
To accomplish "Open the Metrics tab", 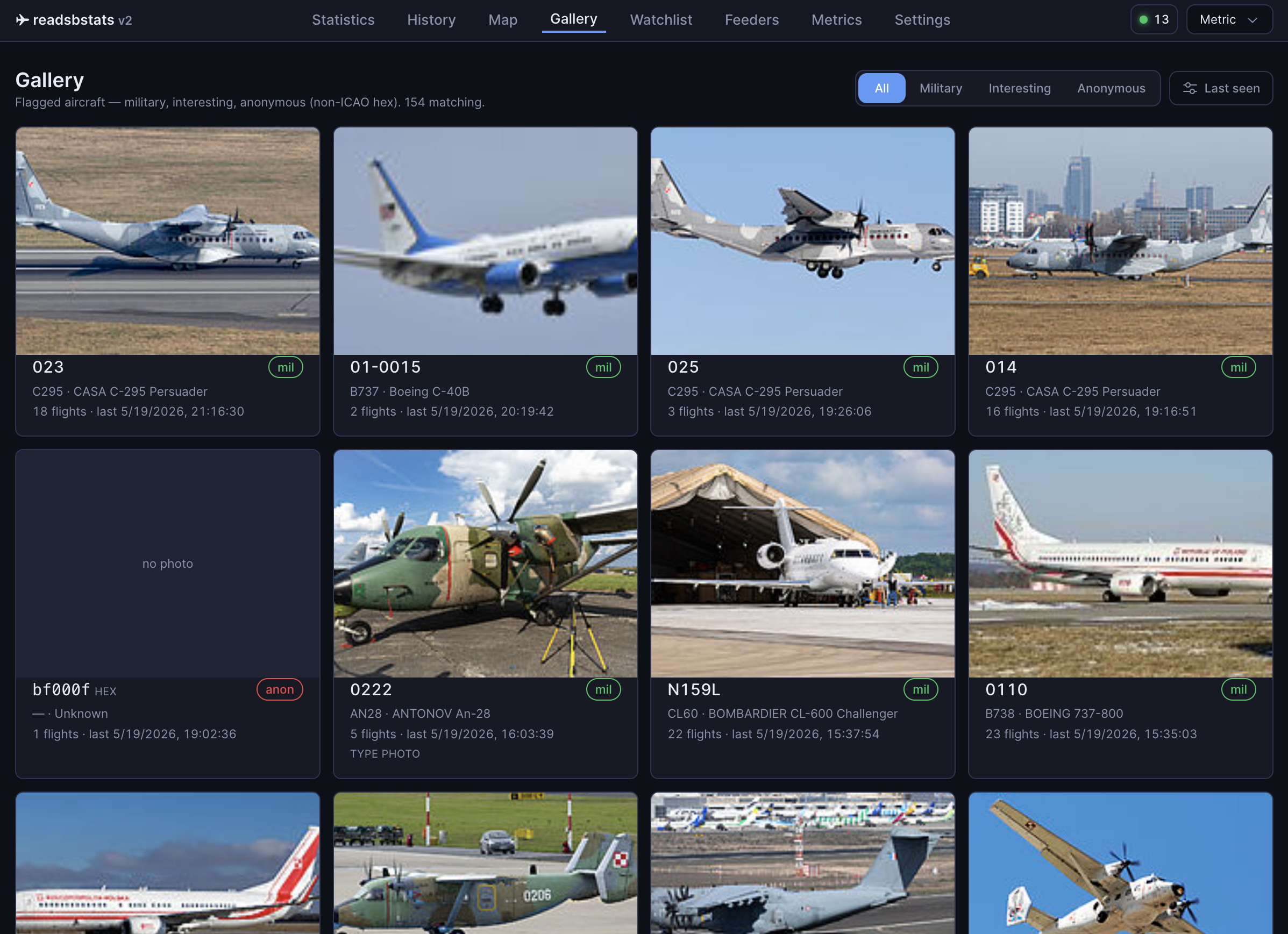I will (x=836, y=20).
